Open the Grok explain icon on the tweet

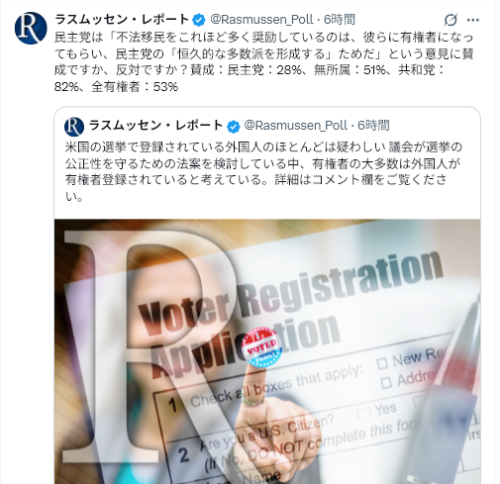pos(450,20)
